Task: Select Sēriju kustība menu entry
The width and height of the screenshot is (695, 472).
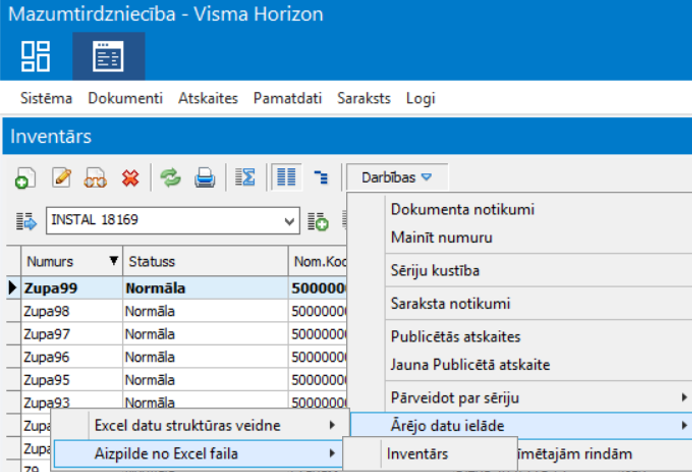Action: pos(435,270)
